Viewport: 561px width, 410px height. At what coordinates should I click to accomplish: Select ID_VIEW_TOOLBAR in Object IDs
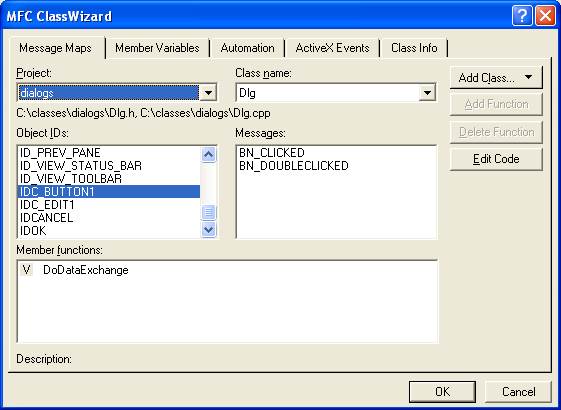point(109,179)
